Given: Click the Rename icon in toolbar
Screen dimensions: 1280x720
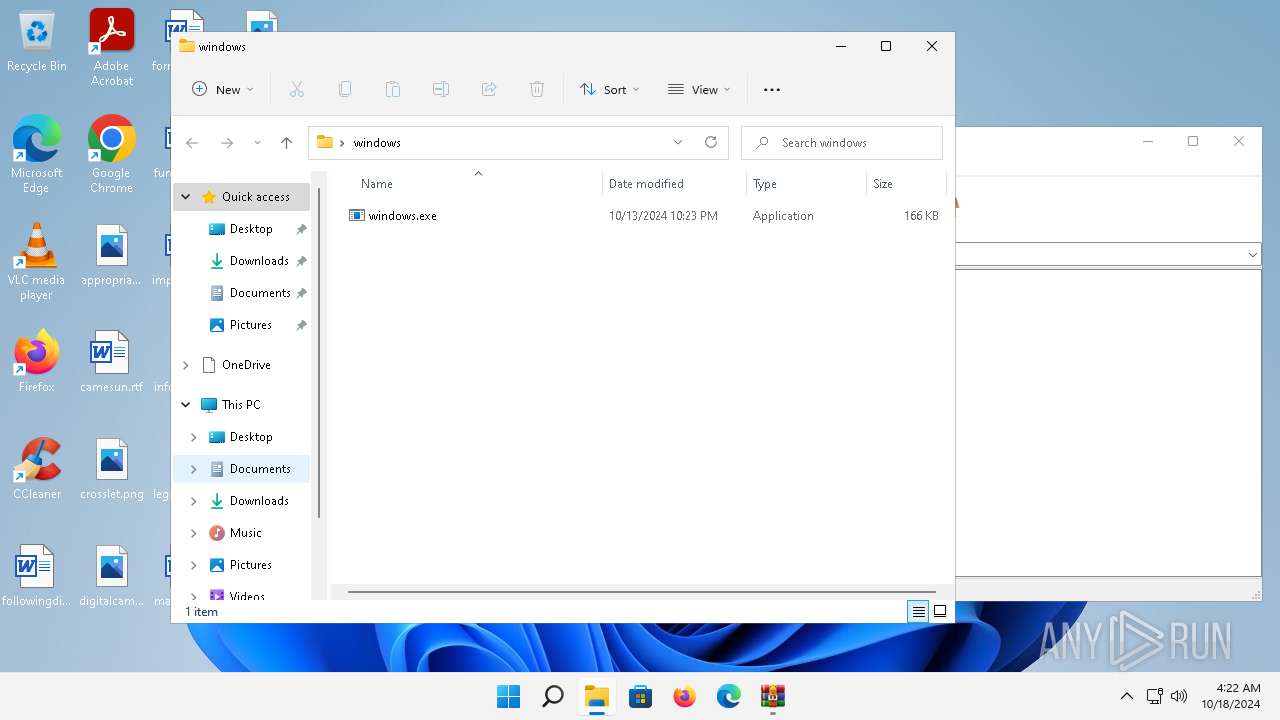Looking at the screenshot, I should 441,89.
